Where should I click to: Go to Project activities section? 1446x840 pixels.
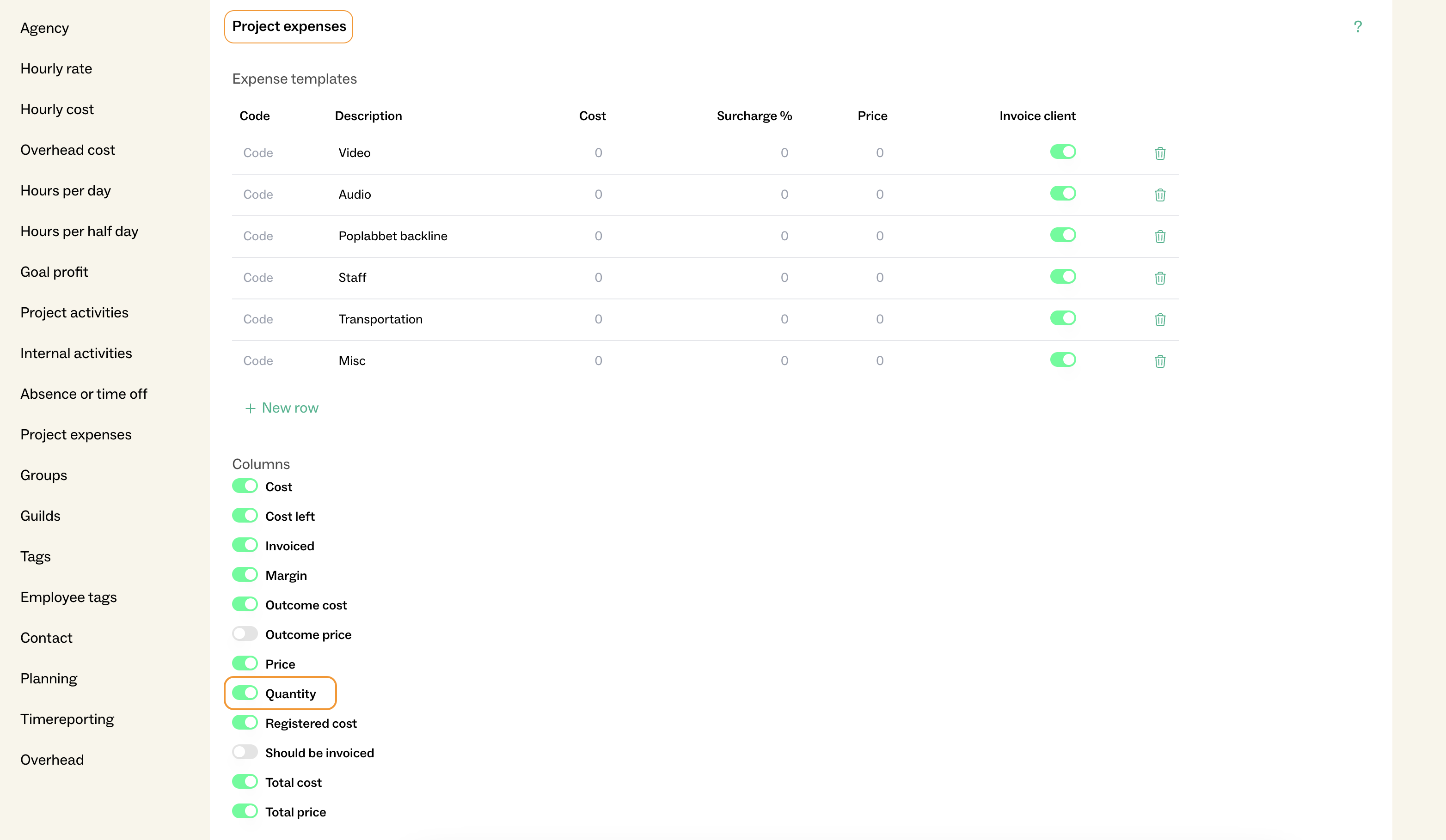click(x=74, y=312)
